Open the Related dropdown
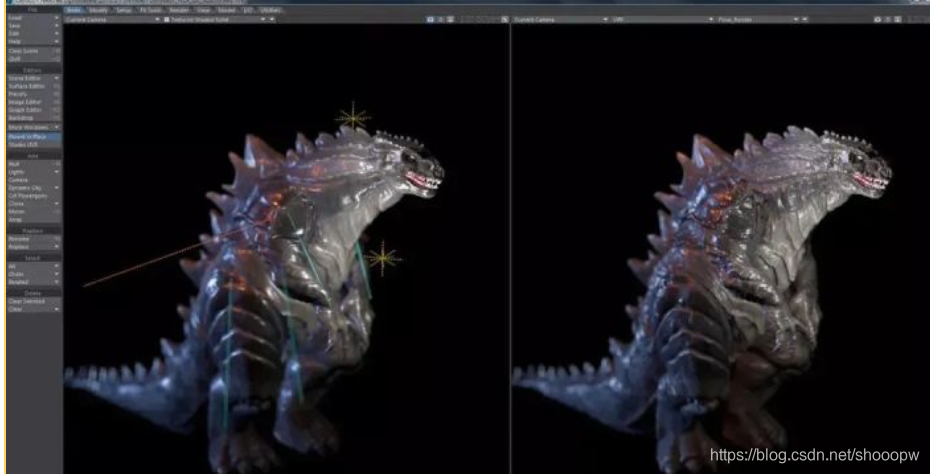 click(x=34, y=282)
